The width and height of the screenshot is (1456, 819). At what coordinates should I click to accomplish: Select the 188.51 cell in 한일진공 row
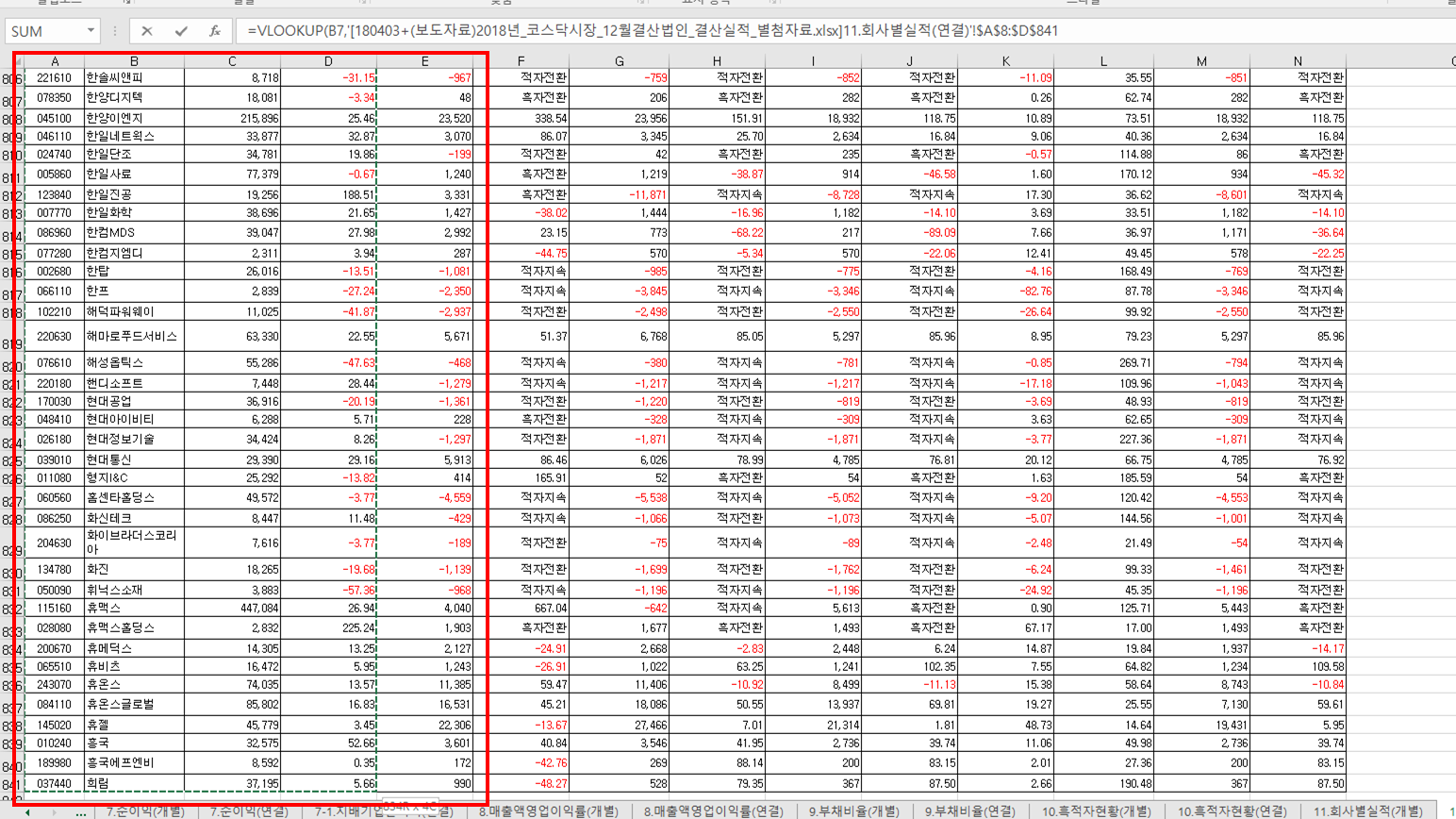pyautogui.click(x=328, y=194)
